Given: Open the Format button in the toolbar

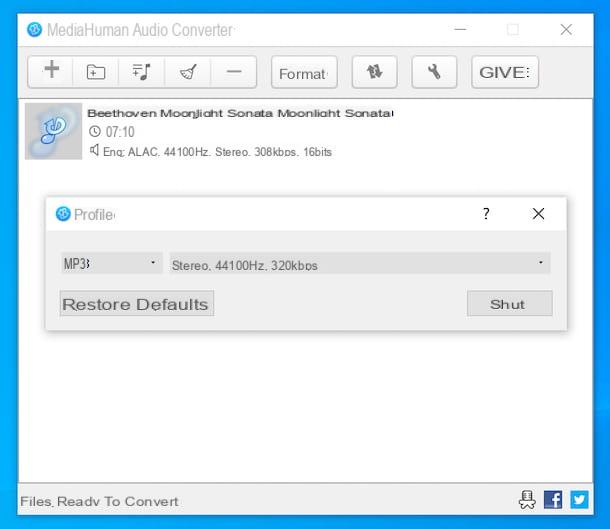Looking at the screenshot, I should pos(304,72).
